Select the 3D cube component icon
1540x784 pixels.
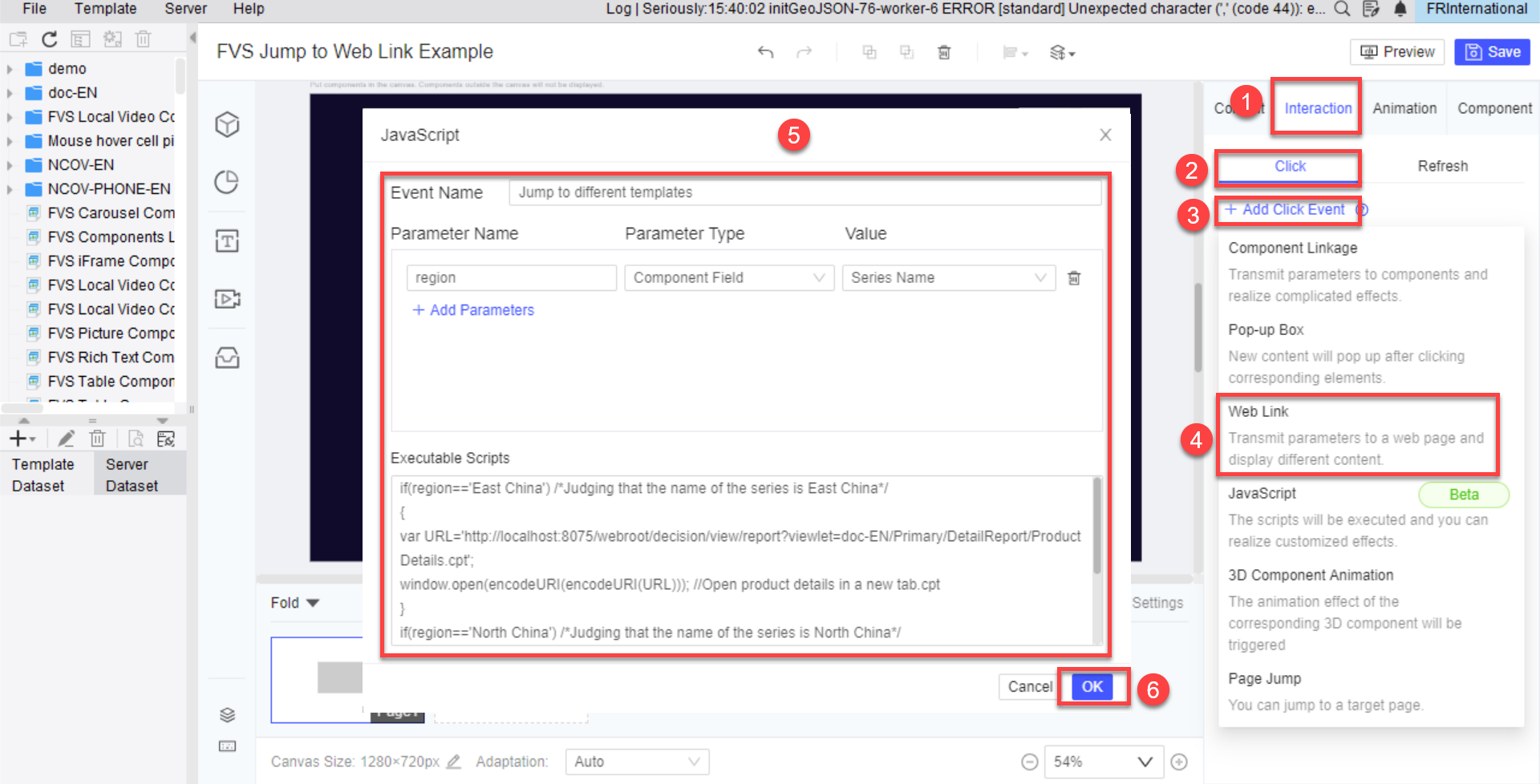227,124
